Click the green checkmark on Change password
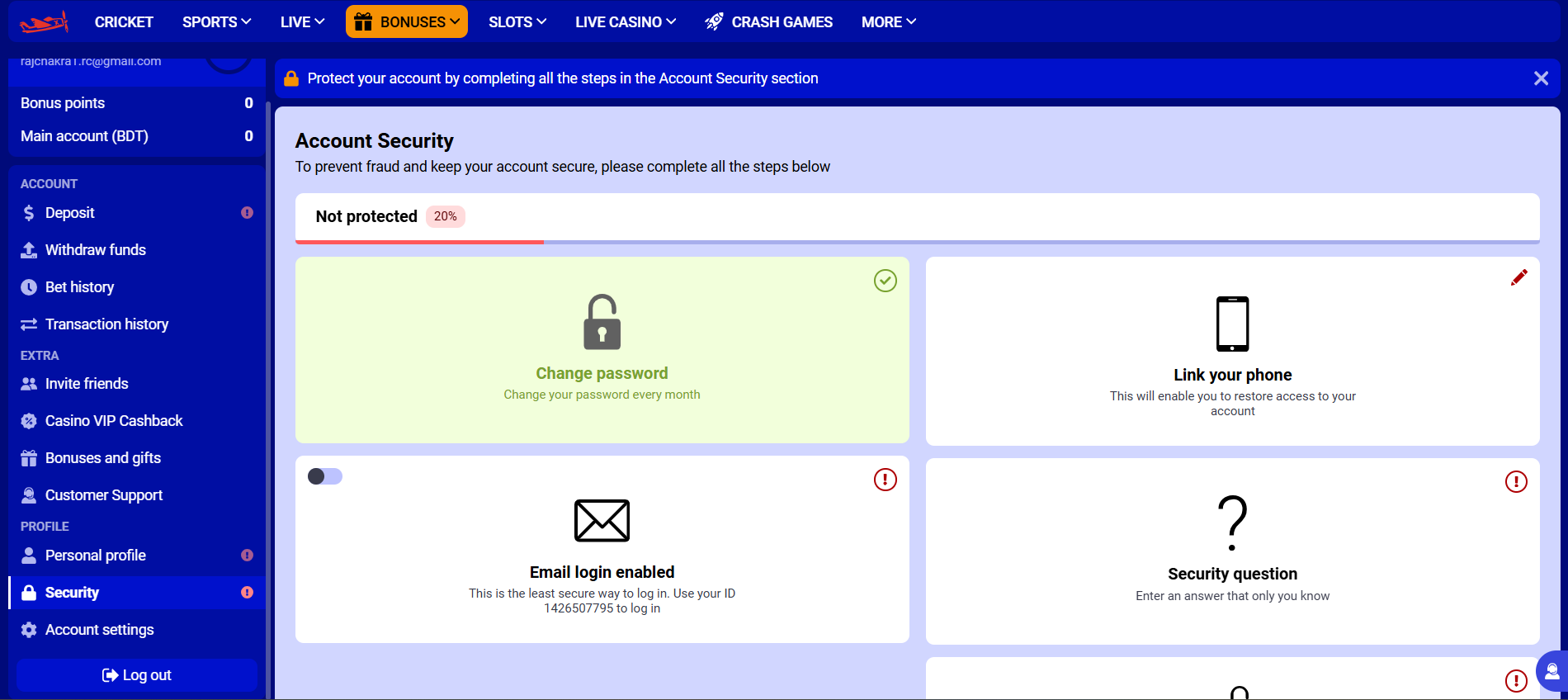The width and height of the screenshot is (1568, 700). [x=886, y=281]
